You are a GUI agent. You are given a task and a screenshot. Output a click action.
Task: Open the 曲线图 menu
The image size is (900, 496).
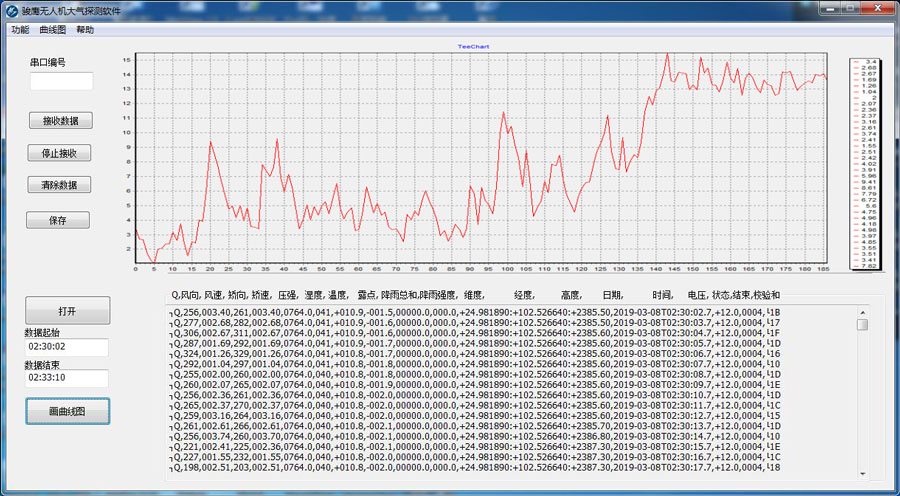point(53,30)
